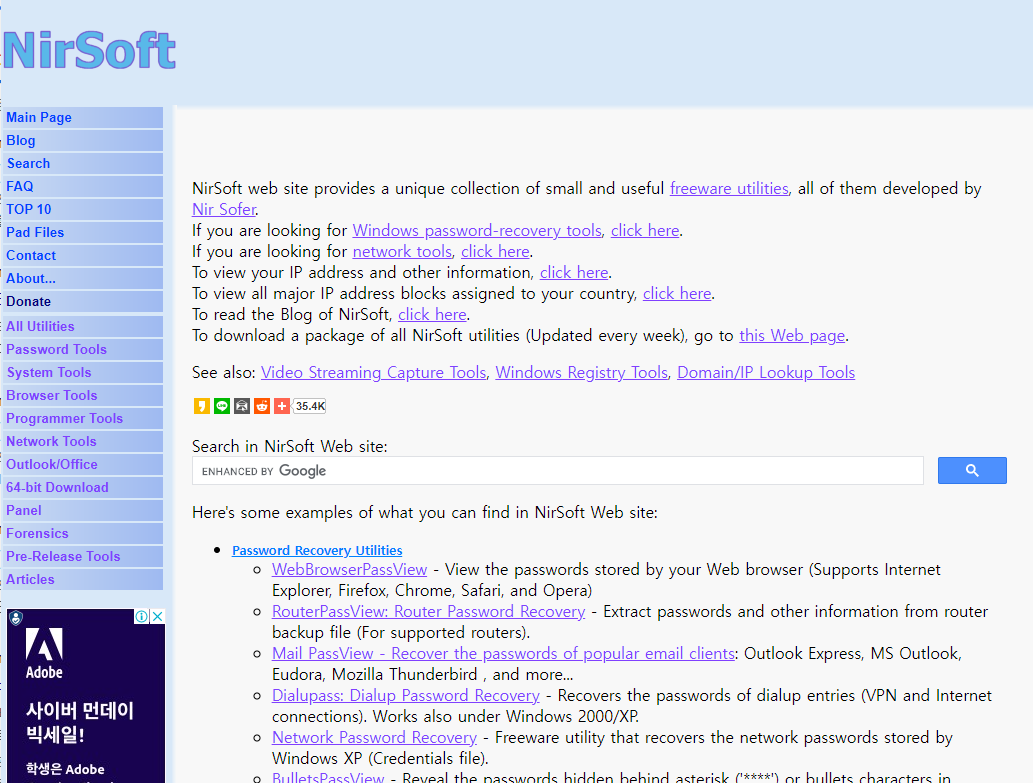Open the ad info (i) icon
The width and height of the screenshot is (1033, 783).
(142, 616)
